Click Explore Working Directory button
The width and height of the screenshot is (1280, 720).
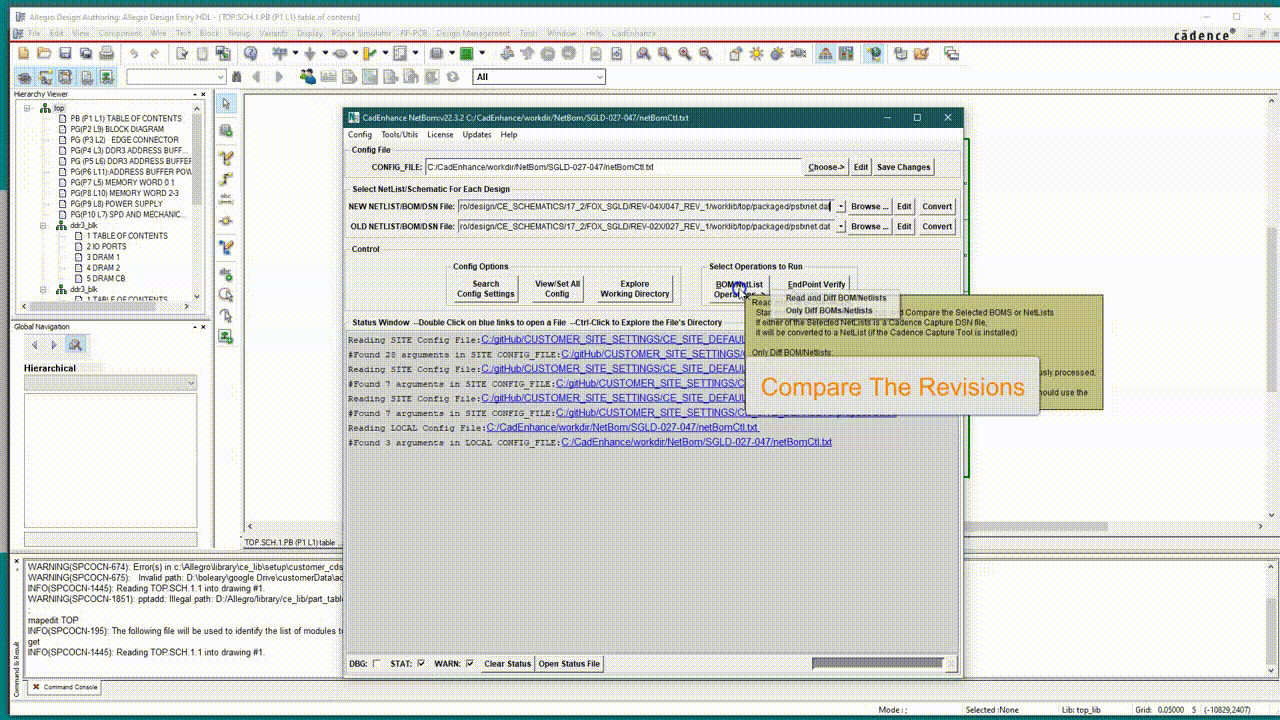[635, 289]
